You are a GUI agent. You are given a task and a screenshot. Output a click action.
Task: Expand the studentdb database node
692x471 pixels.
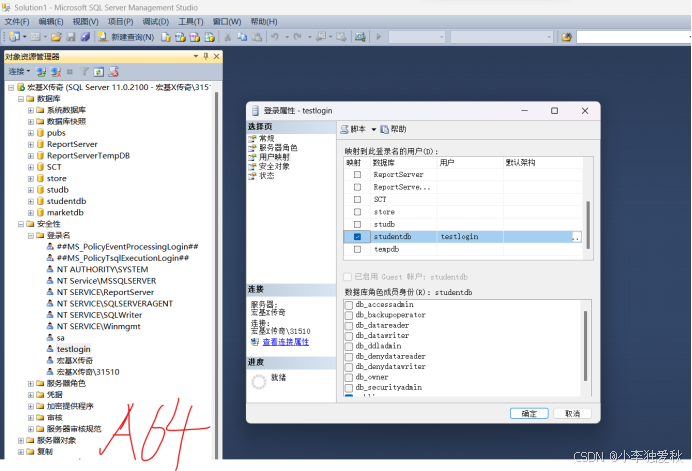[x=30, y=201]
